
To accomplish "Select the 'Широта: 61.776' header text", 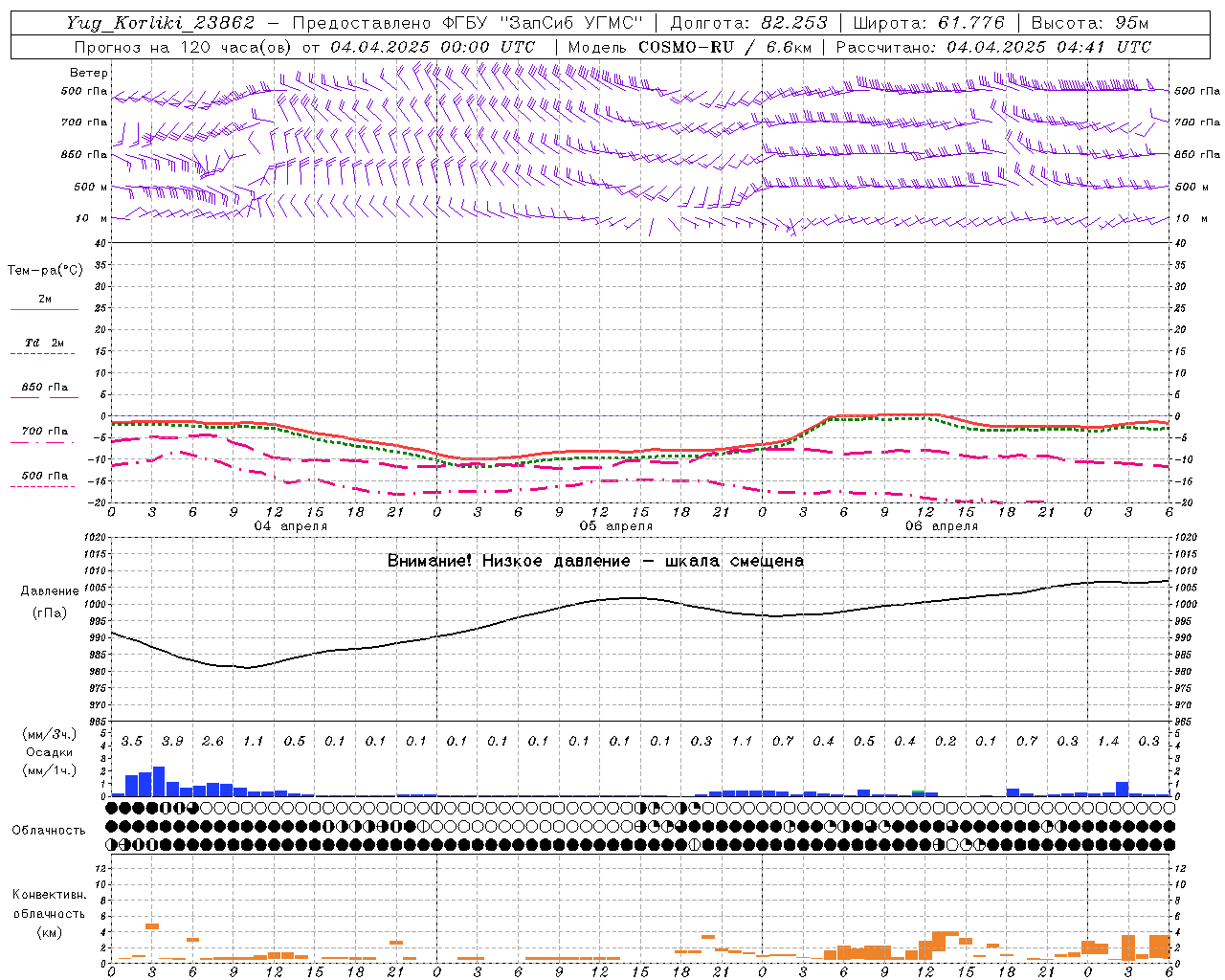I will coord(928,23).
